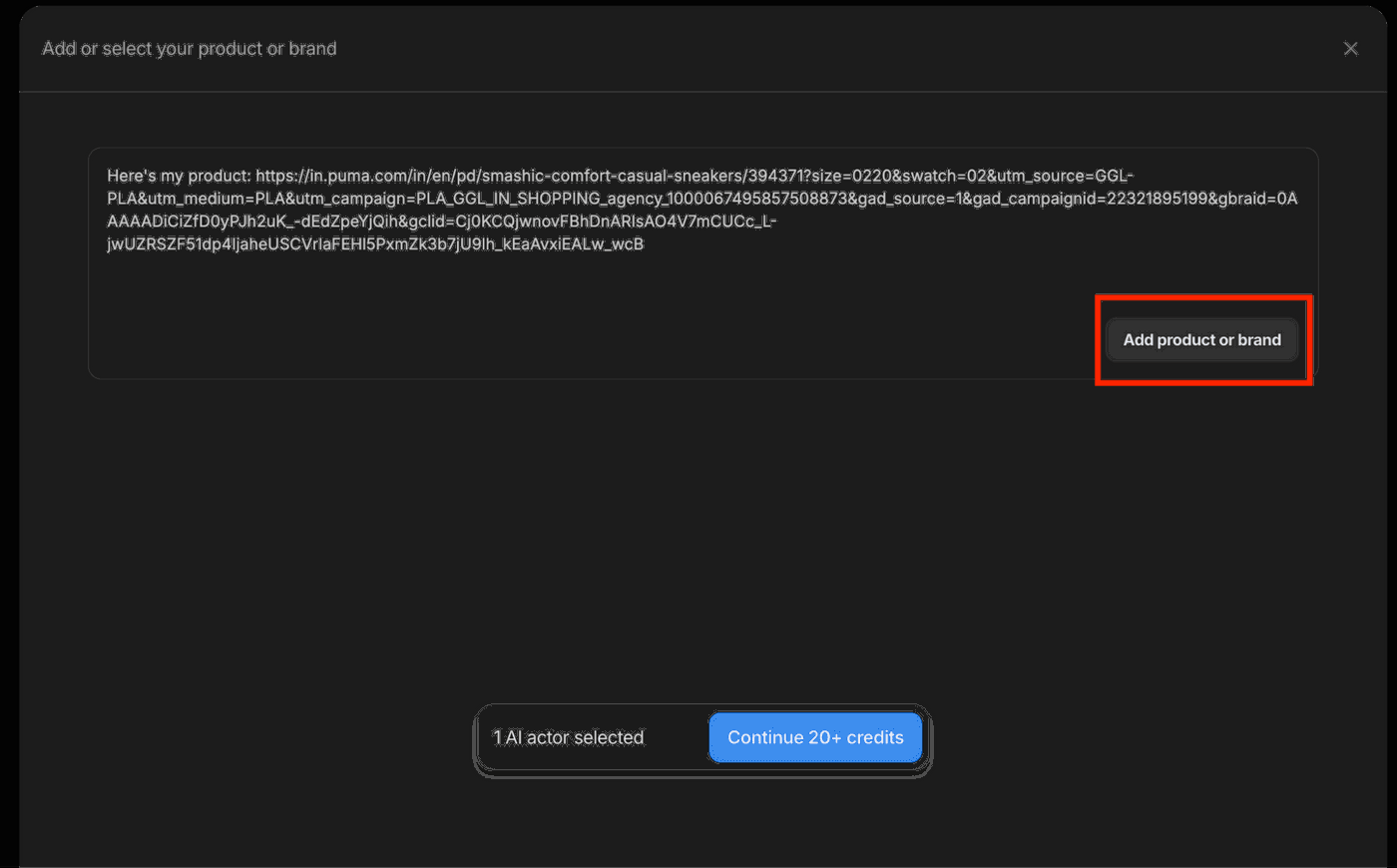
Task: Click the Add product or brand button
Action: tap(1201, 340)
